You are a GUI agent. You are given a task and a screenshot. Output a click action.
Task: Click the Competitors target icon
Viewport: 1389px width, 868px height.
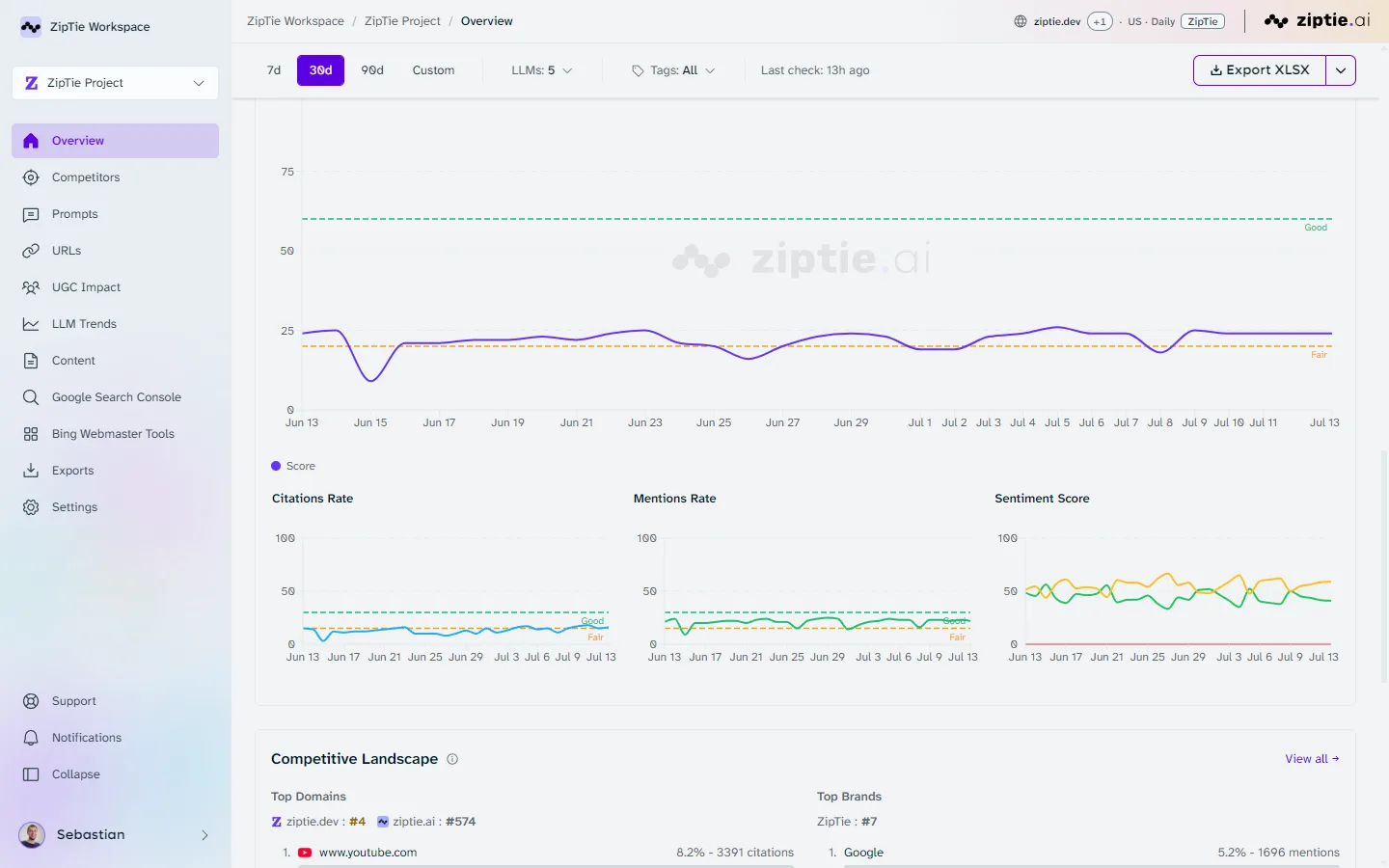pyautogui.click(x=31, y=177)
